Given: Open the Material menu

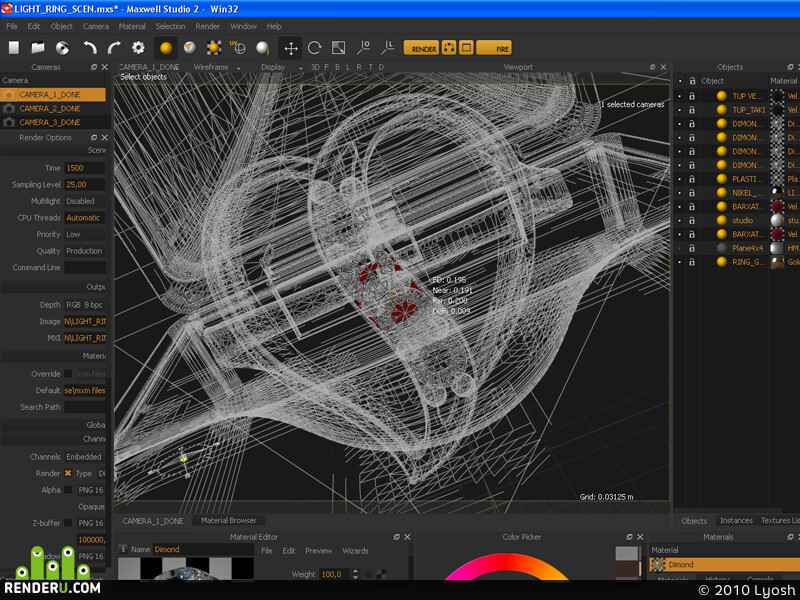Looking at the screenshot, I should [x=132, y=26].
